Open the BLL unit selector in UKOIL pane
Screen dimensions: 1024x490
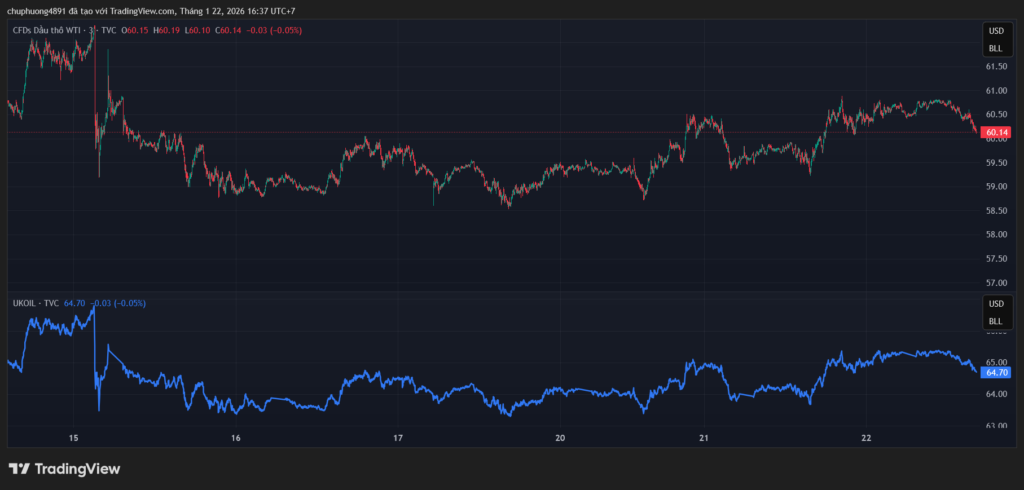point(995,321)
